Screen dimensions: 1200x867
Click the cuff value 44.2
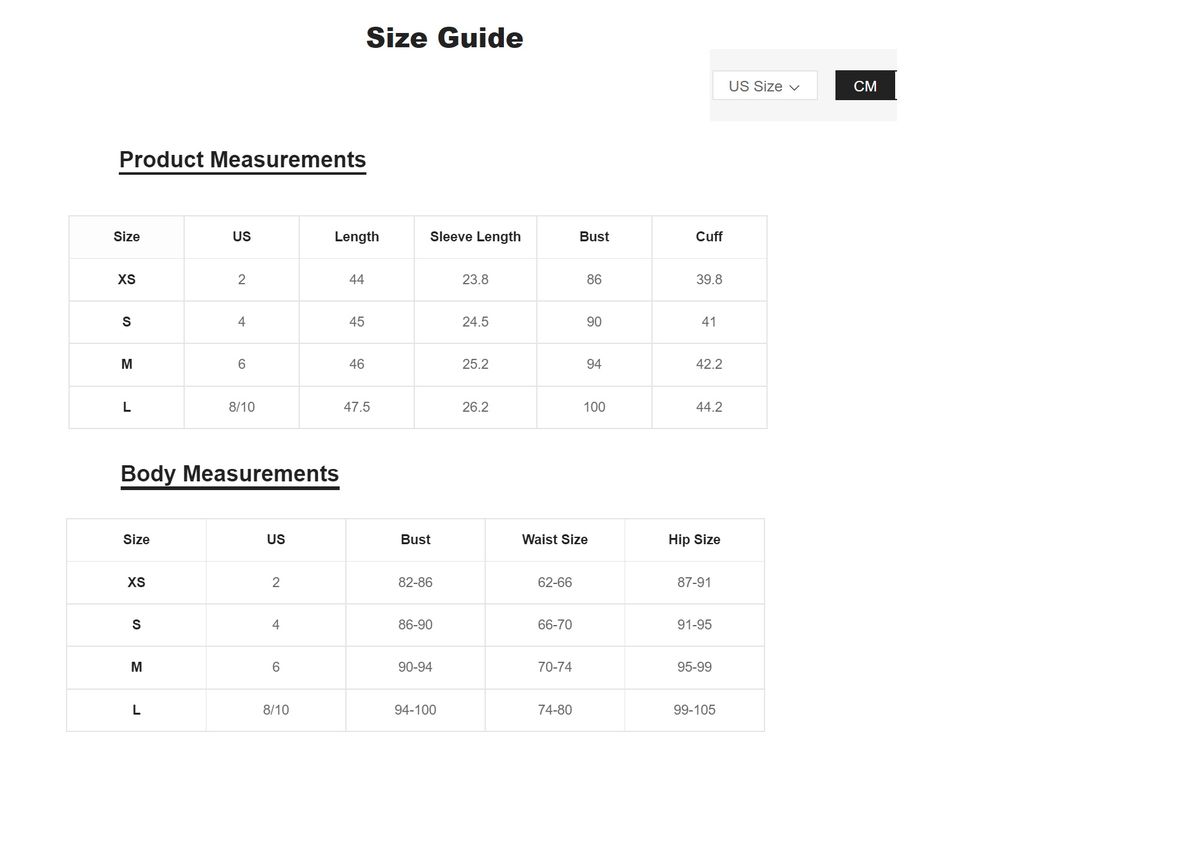(709, 407)
